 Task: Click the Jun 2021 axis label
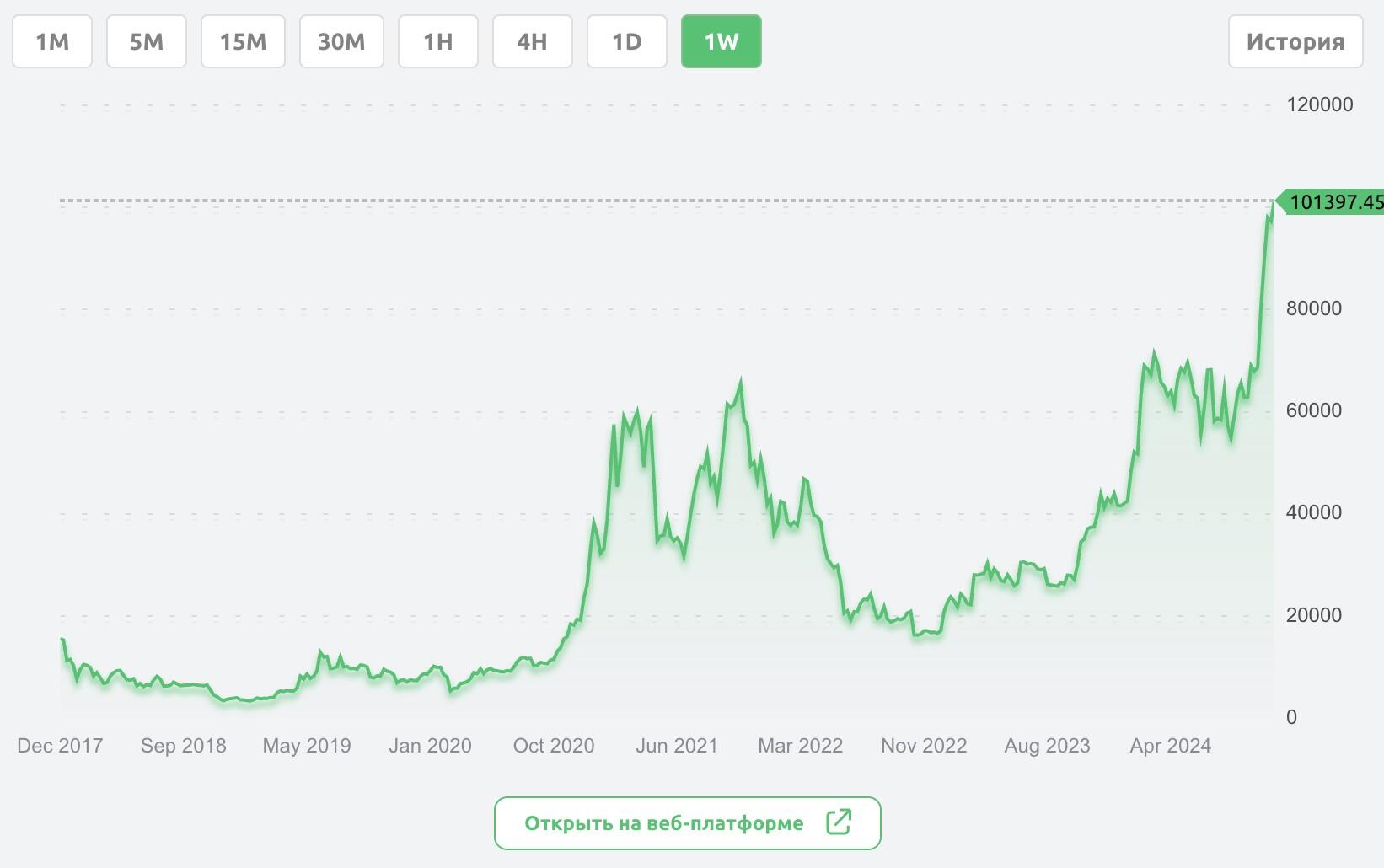point(677,746)
